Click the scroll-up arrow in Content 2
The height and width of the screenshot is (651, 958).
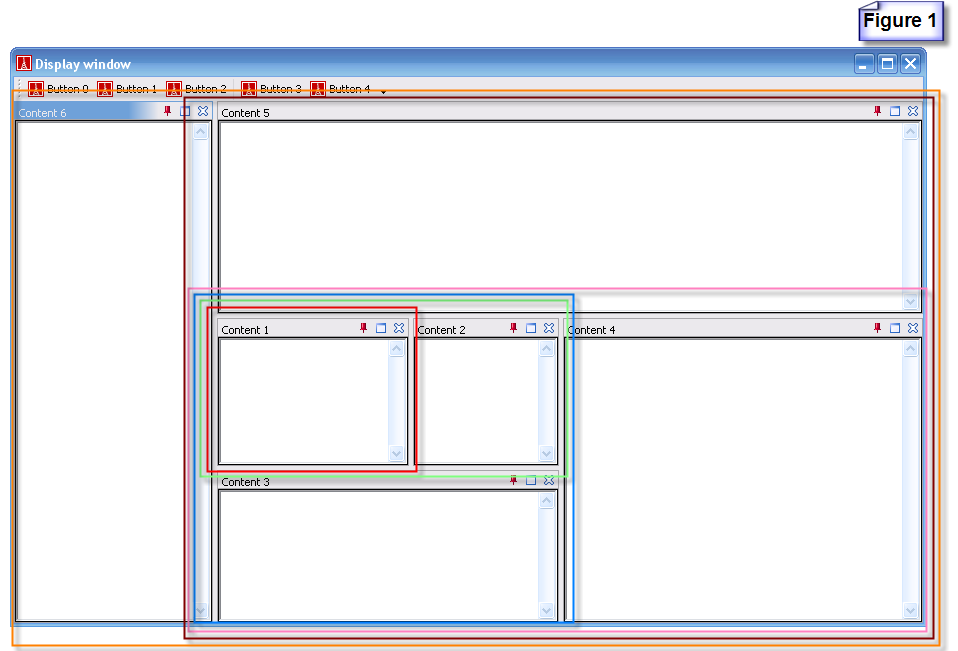[546, 349]
